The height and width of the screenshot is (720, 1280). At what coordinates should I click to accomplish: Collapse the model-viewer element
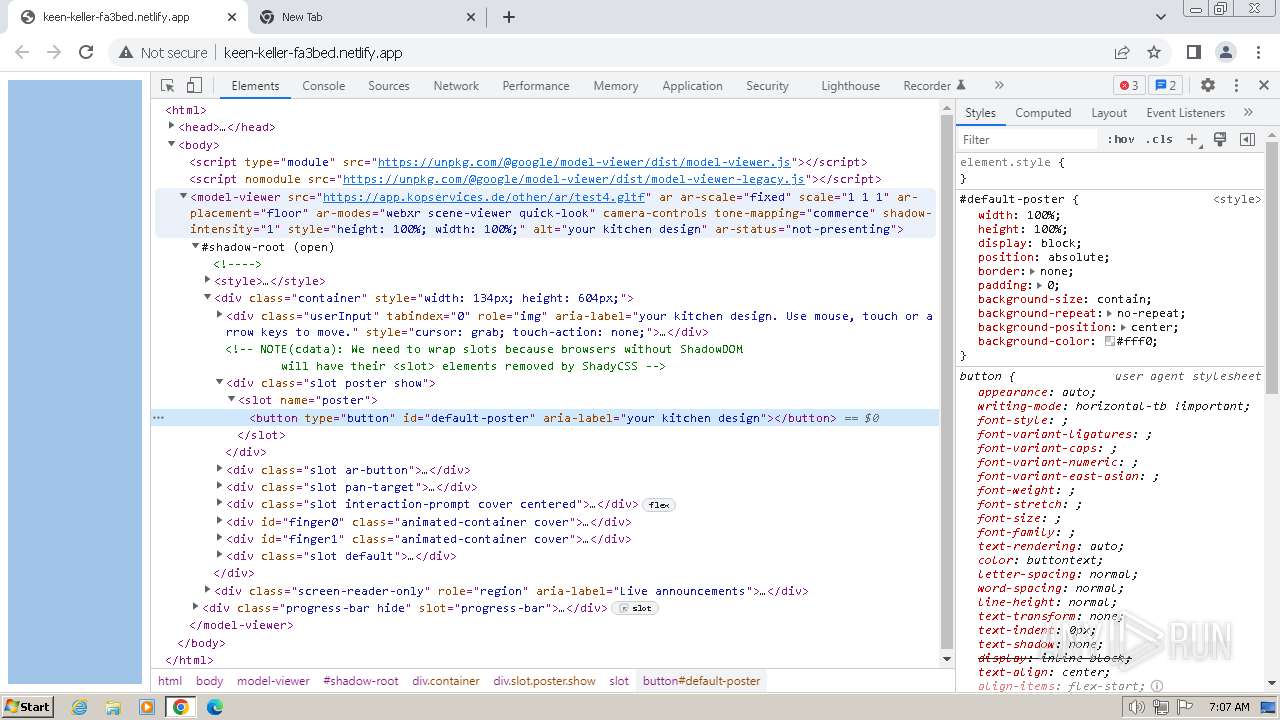coord(184,197)
